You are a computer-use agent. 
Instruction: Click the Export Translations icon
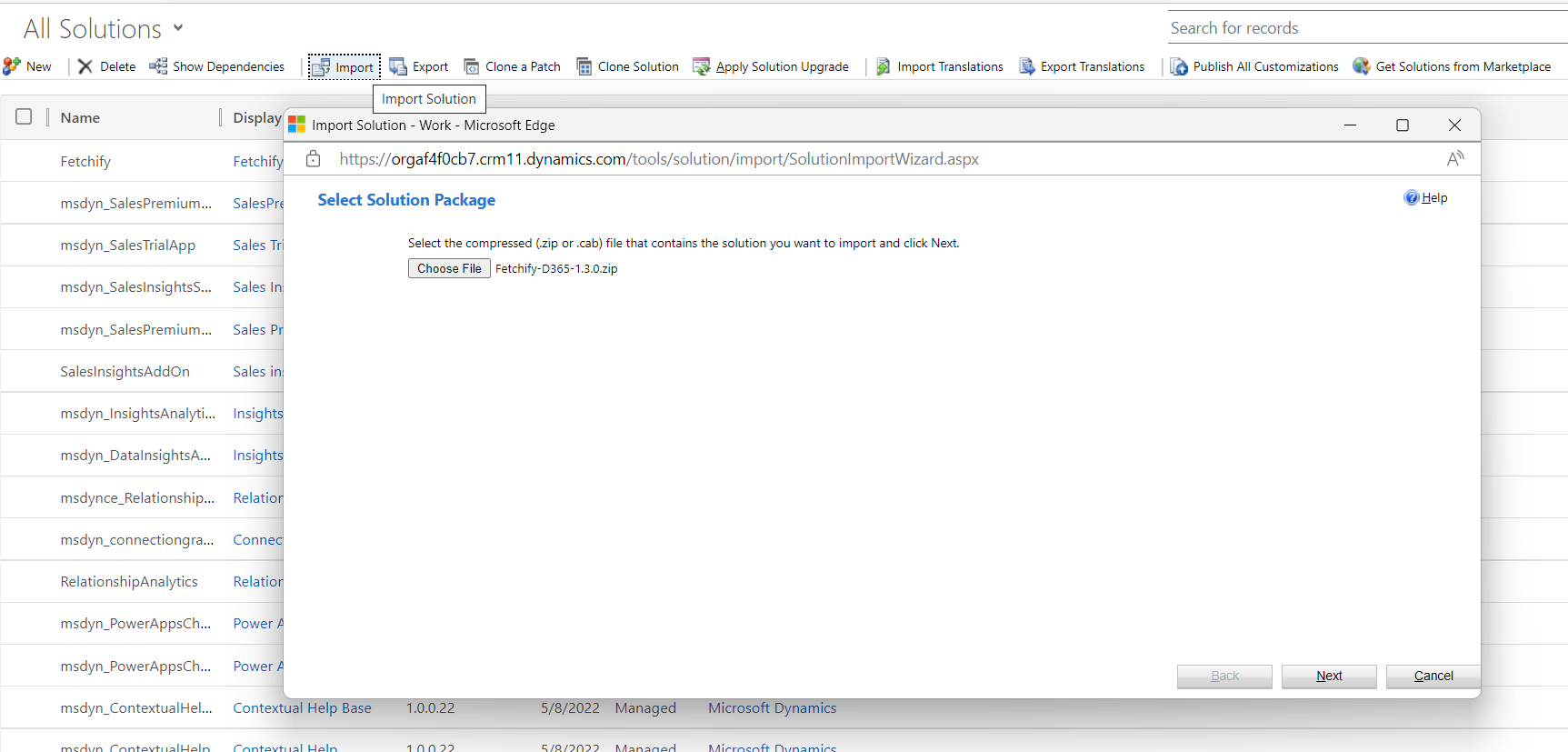[1027, 66]
